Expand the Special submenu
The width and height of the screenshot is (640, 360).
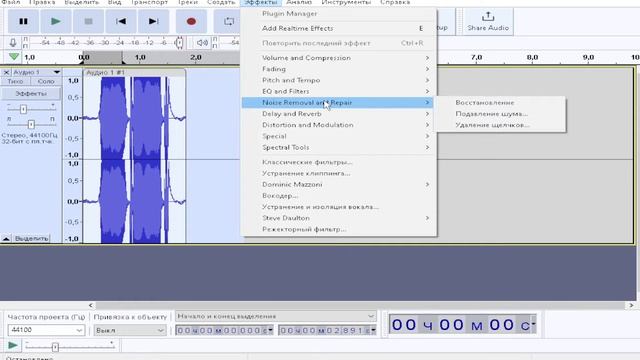(x=339, y=136)
